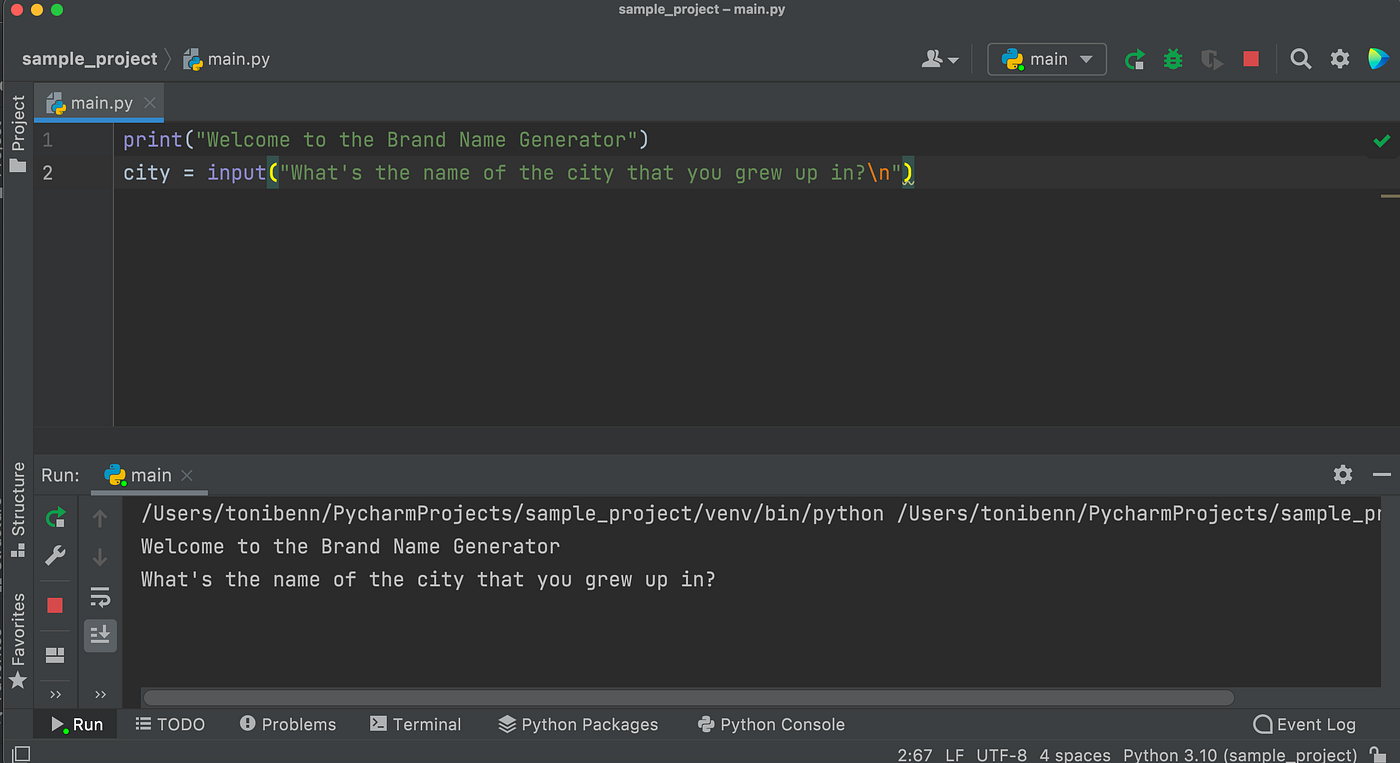This screenshot has width=1400, height=763.
Task: Open the Python Packages panel
Action: coord(578,724)
